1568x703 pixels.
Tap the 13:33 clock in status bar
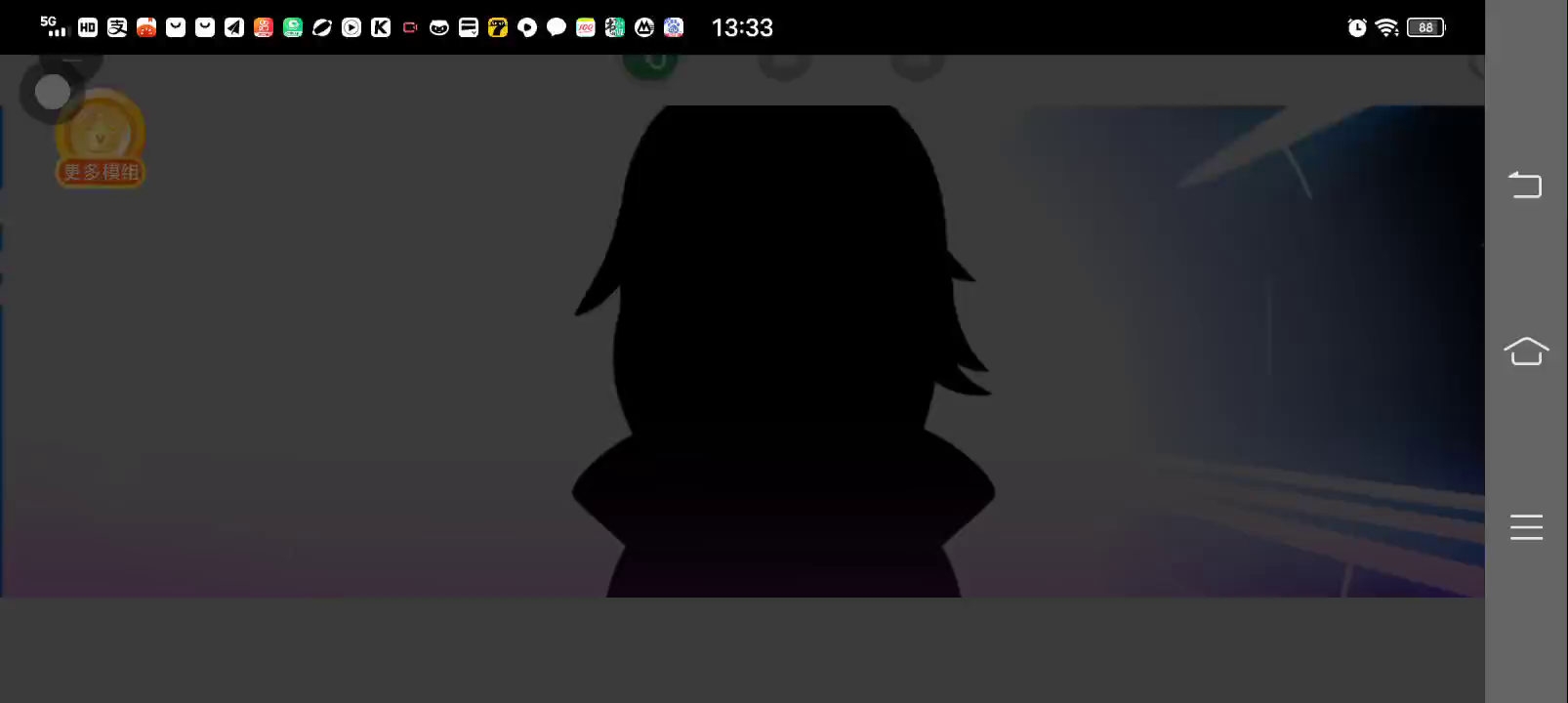(x=742, y=27)
